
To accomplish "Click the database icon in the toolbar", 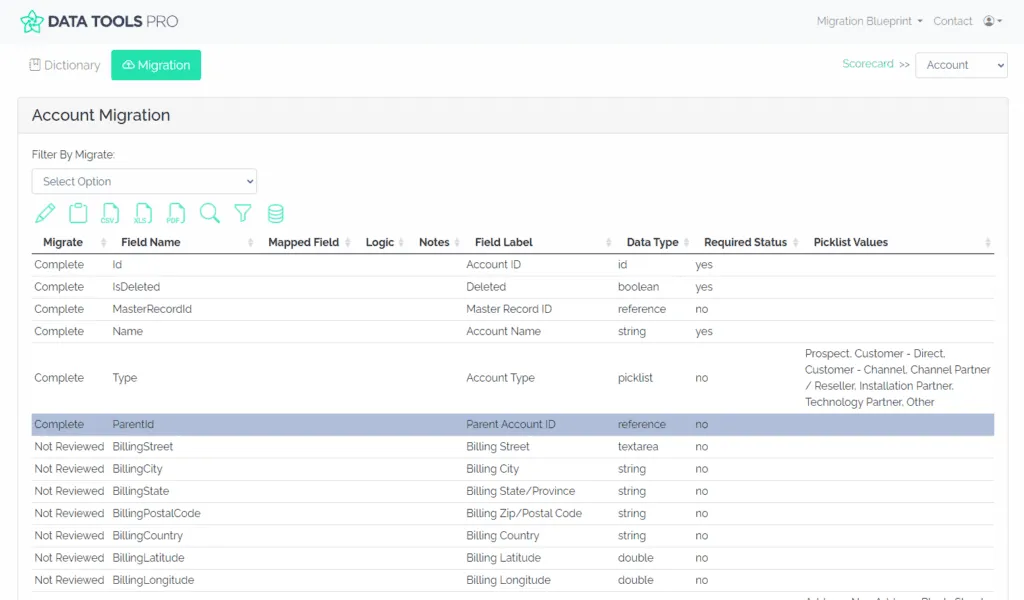I will tap(275, 213).
